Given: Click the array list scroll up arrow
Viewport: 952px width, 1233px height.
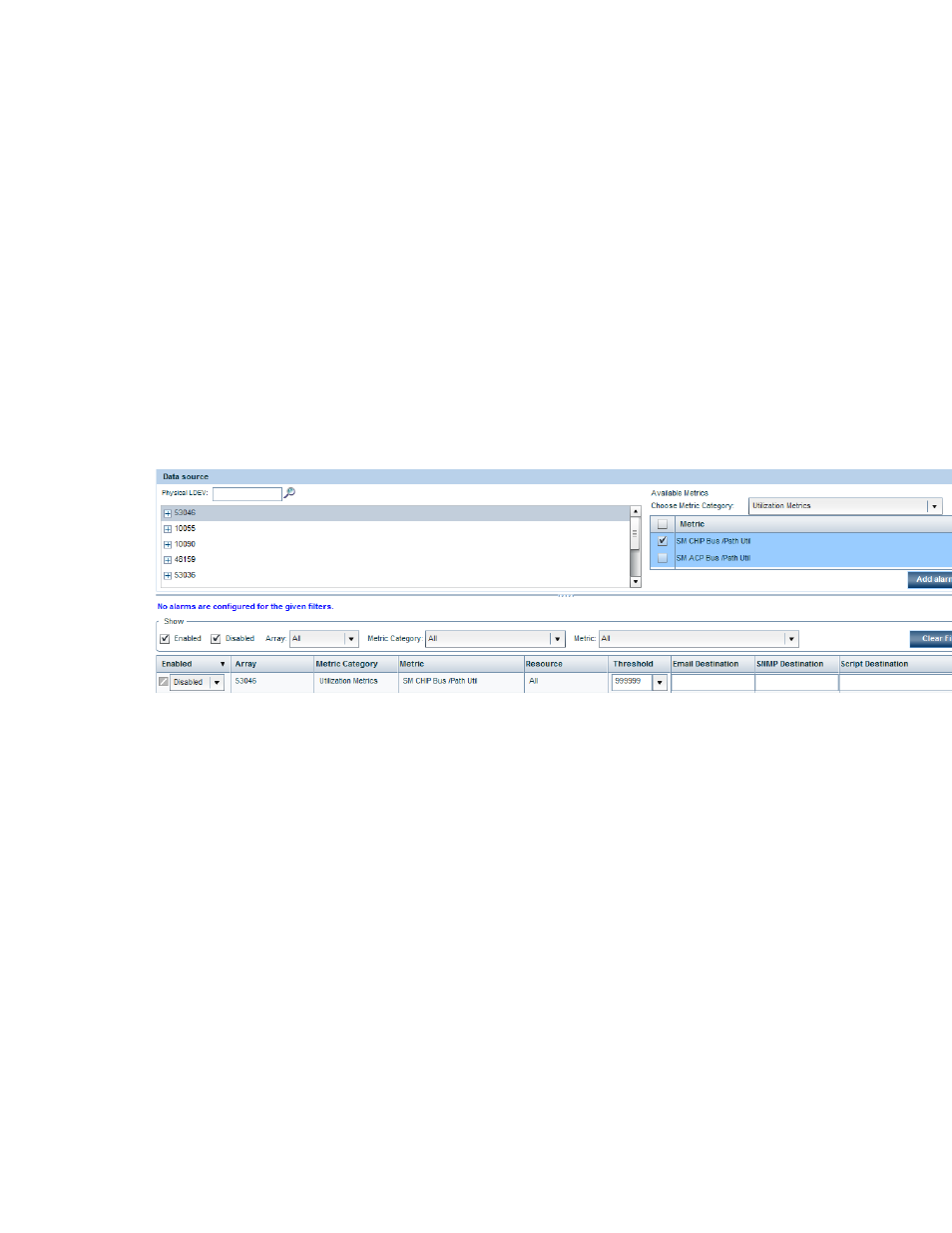Looking at the screenshot, I should tap(636, 511).
